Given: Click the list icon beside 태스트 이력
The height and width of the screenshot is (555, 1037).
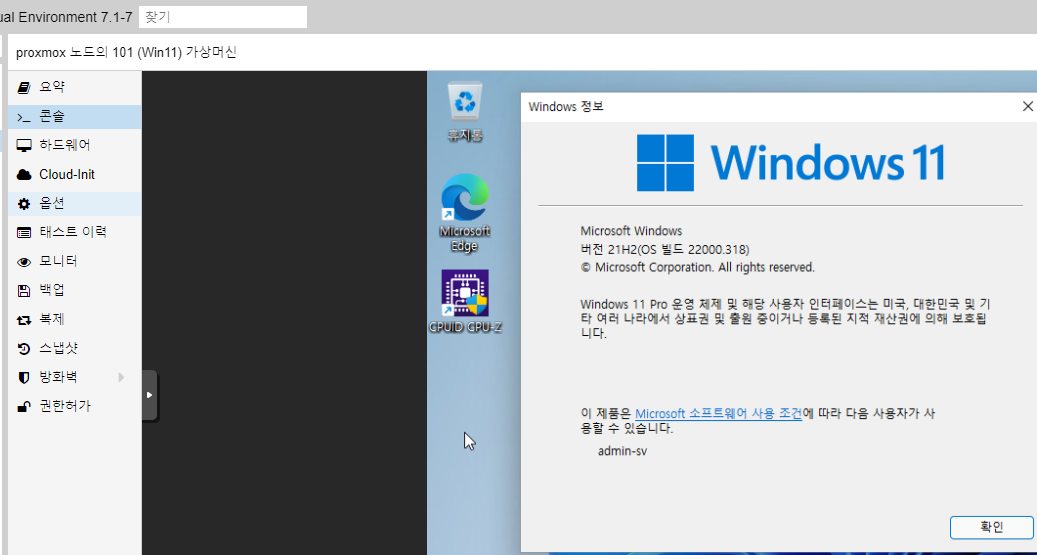Looking at the screenshot, I should click(x=24, y=232).
